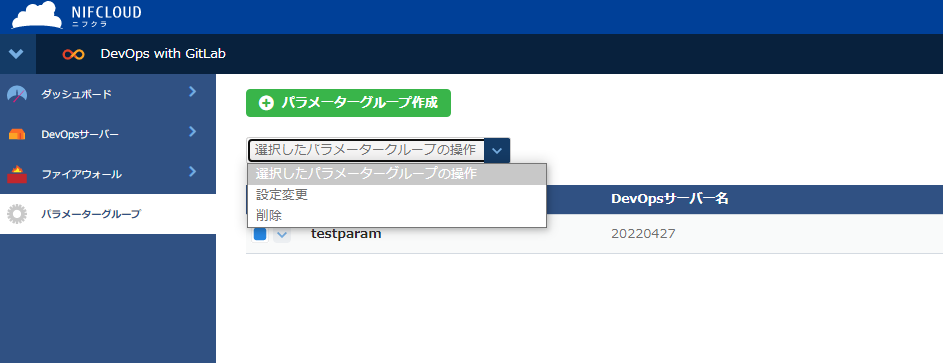Select 設定変更 from the dropdown list

[x=397, y=195]
